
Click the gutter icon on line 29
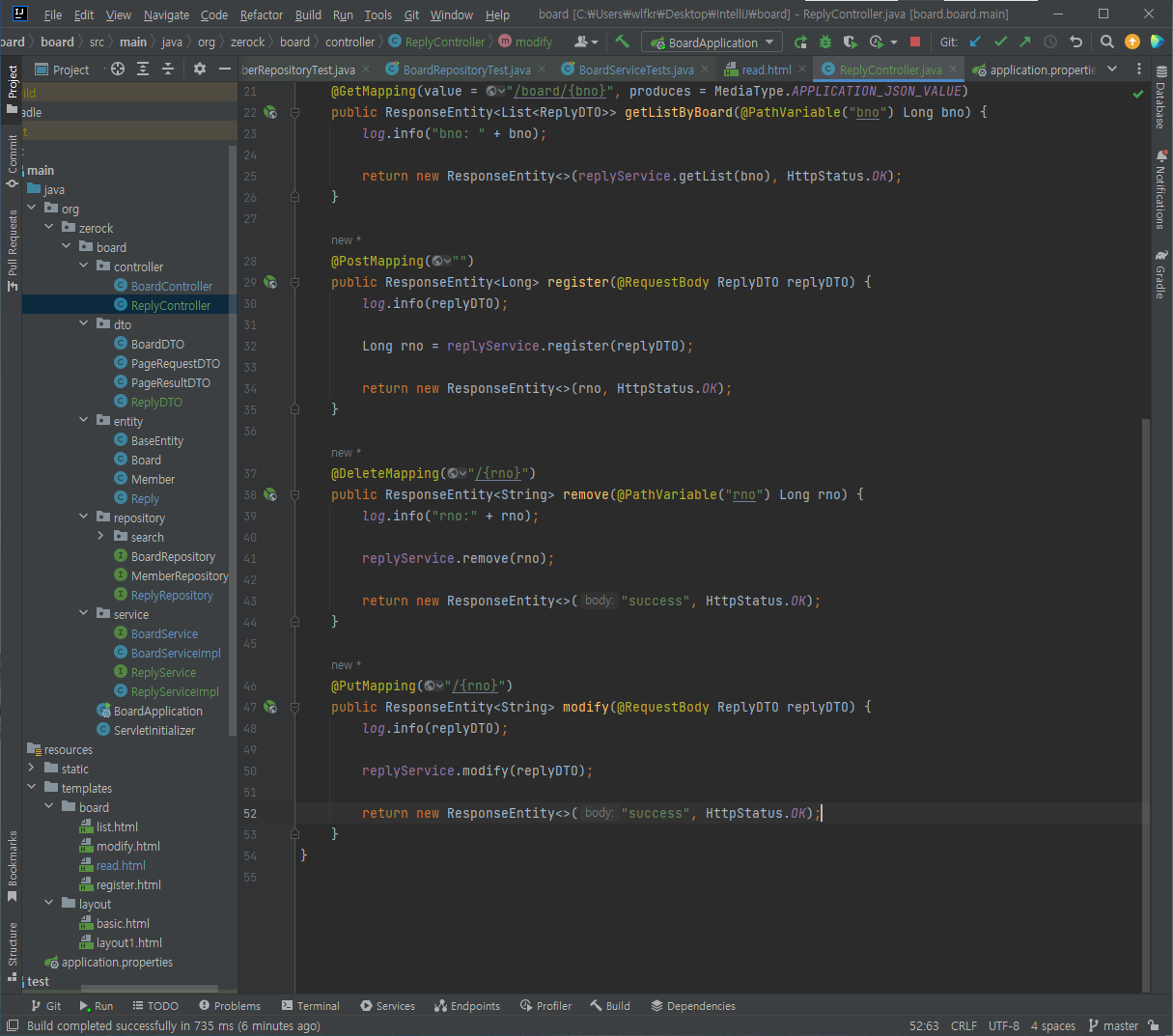click(270, 283)
